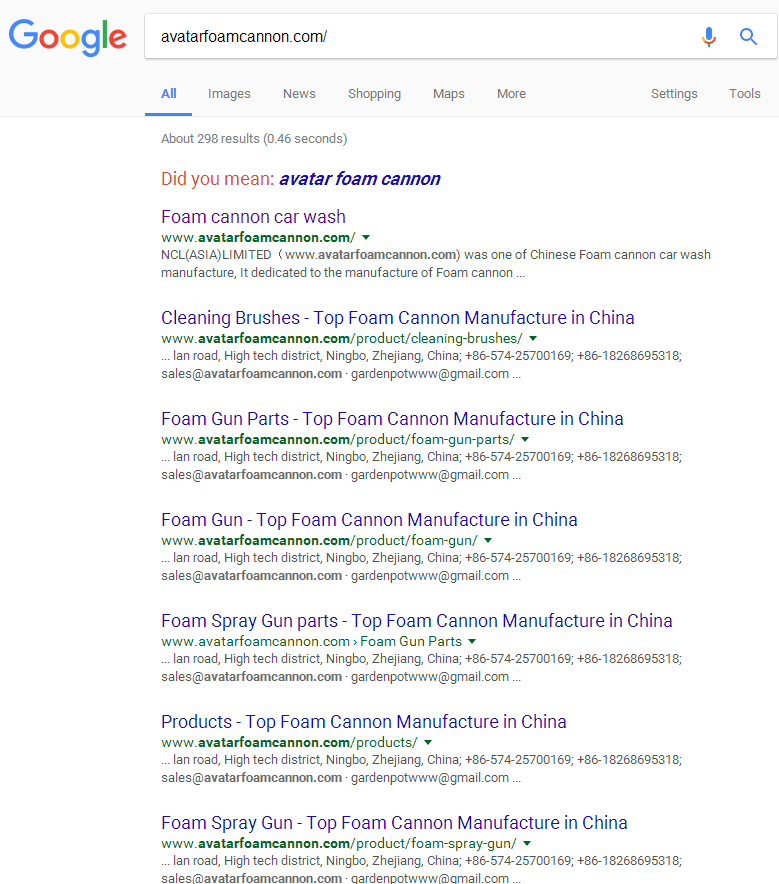Click the 'Did you mean:' label
The width and height of the screenshot is (779, 884).
coord(218,179)
